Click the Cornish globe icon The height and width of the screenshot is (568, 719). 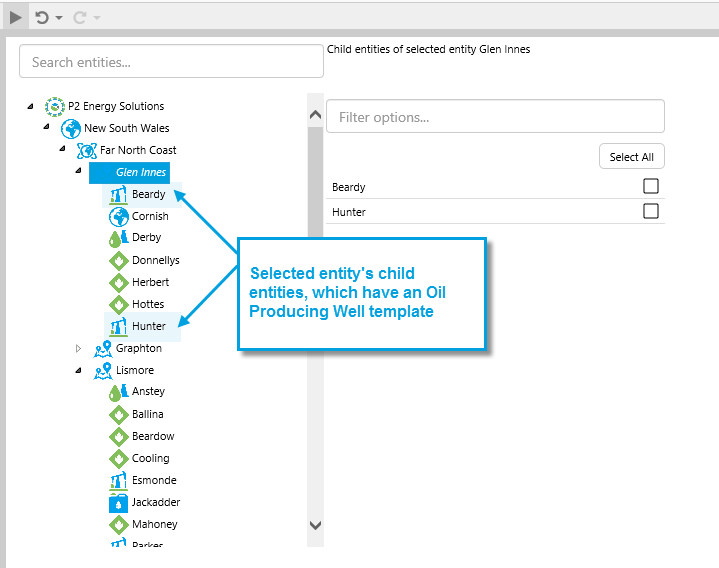119,217
